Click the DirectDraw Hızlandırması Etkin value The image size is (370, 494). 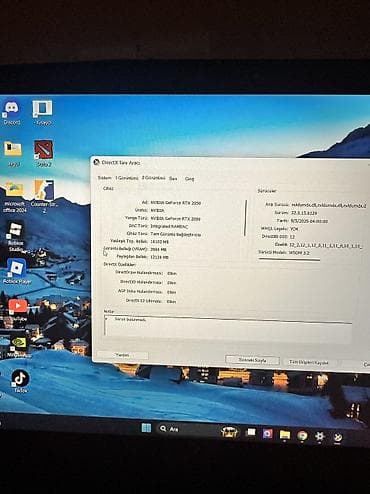click(172, 273)
